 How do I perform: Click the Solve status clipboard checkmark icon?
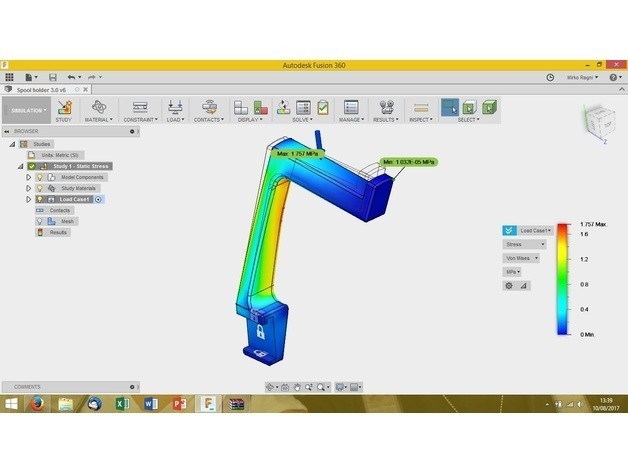[x=322, y=107]
